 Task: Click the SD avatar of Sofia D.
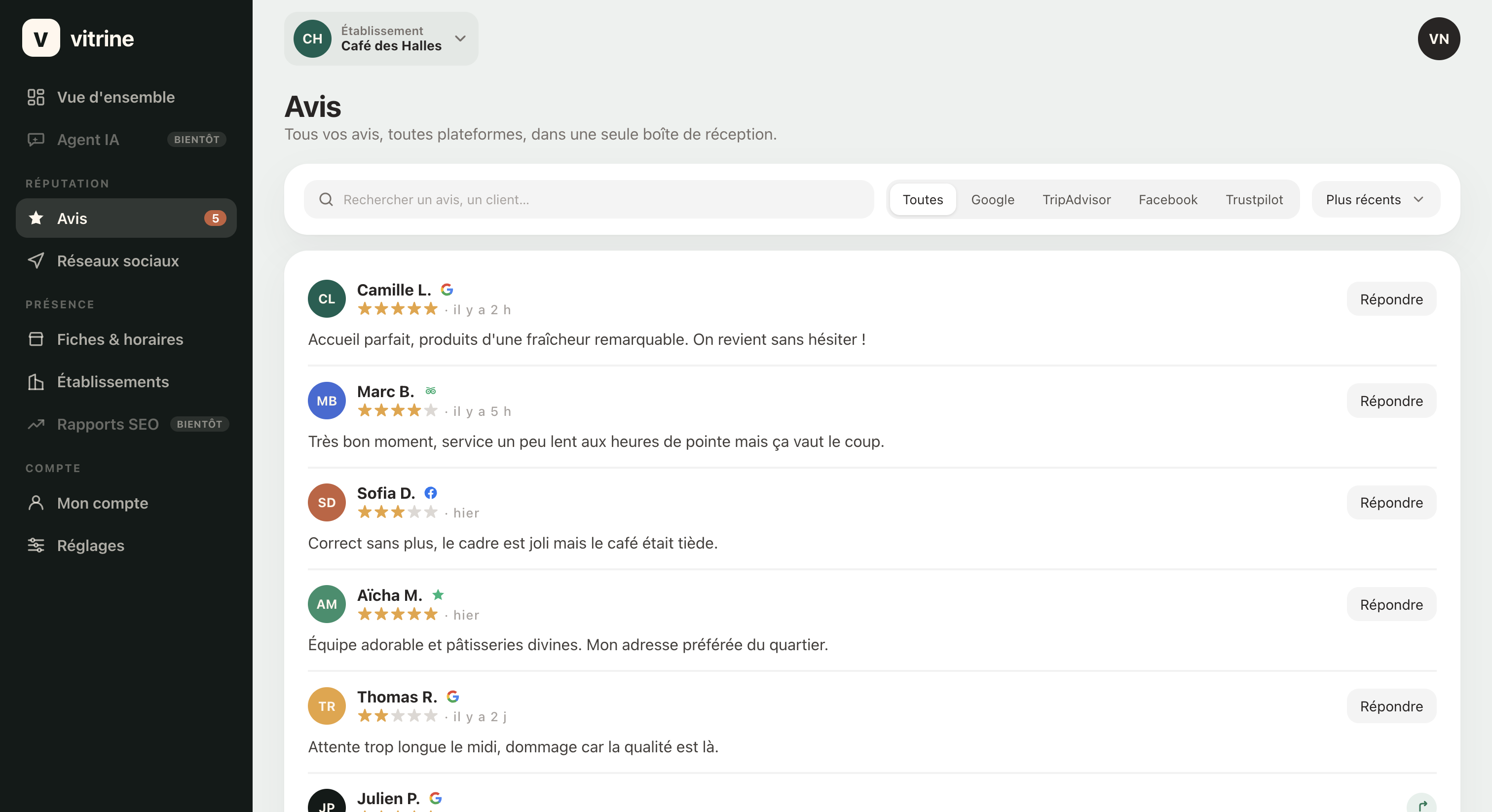327,502
